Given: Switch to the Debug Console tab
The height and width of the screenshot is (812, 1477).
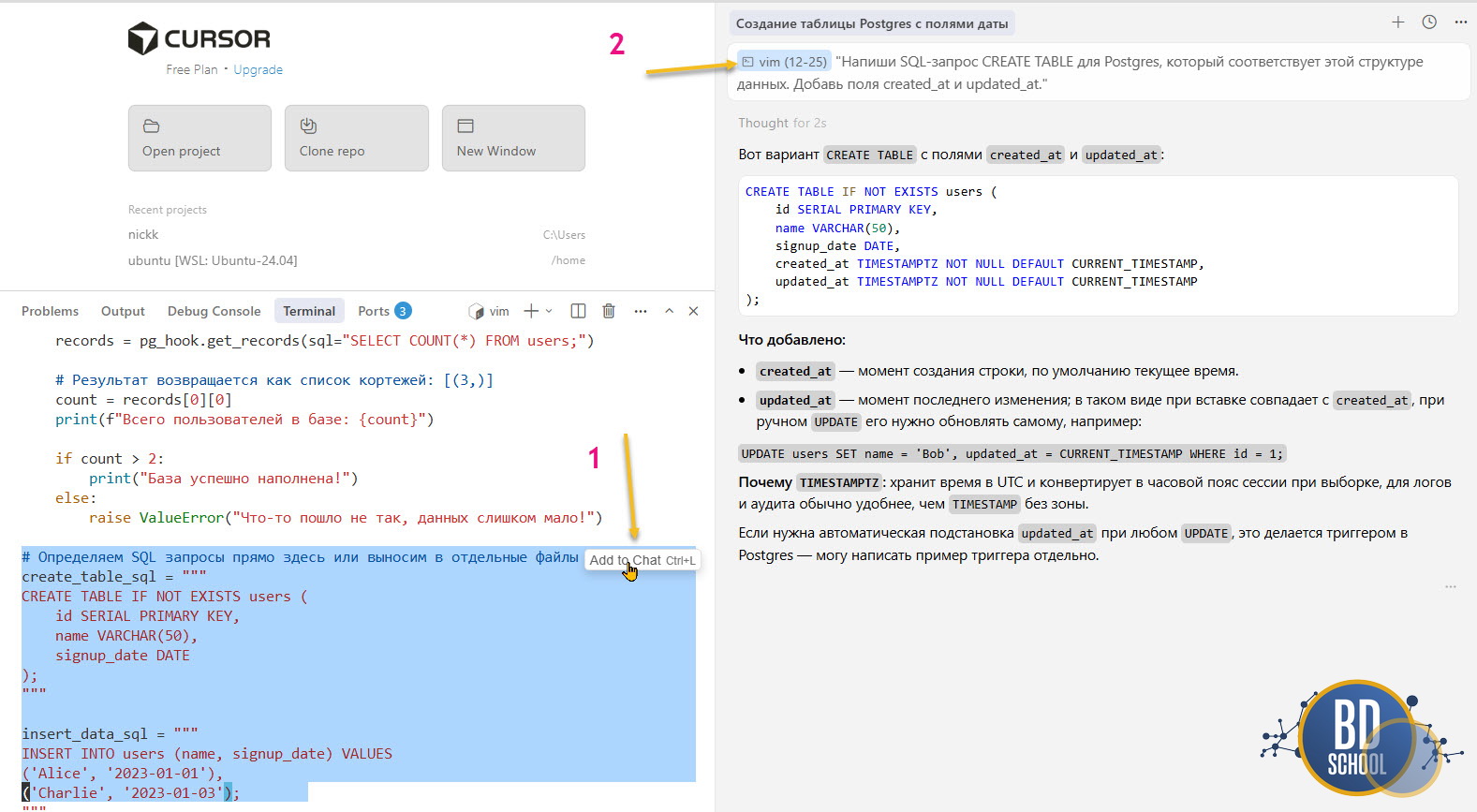Looking at the screenshot, I should (214, 311).
